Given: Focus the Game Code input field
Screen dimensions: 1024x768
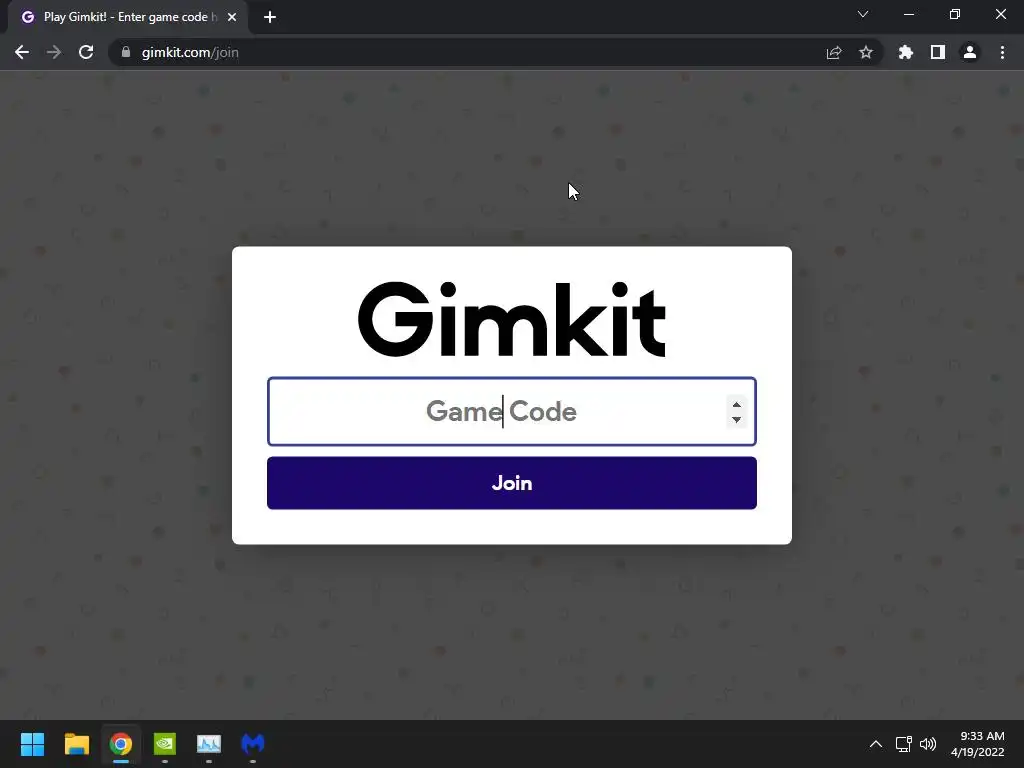Looking at the screenshot, I should tap(511, 411).
